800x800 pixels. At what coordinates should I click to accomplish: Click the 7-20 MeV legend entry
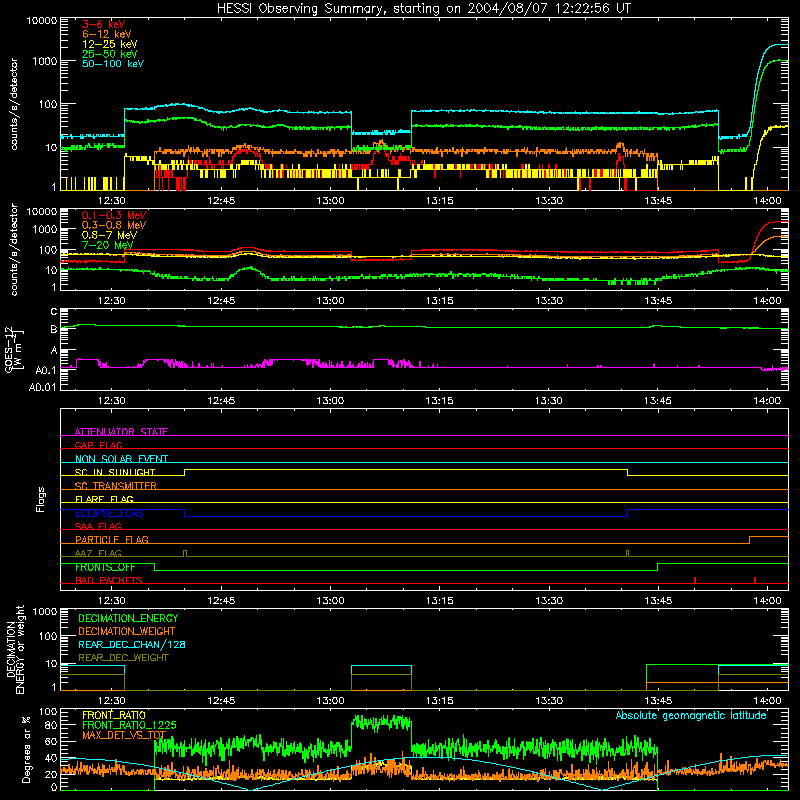107,245
